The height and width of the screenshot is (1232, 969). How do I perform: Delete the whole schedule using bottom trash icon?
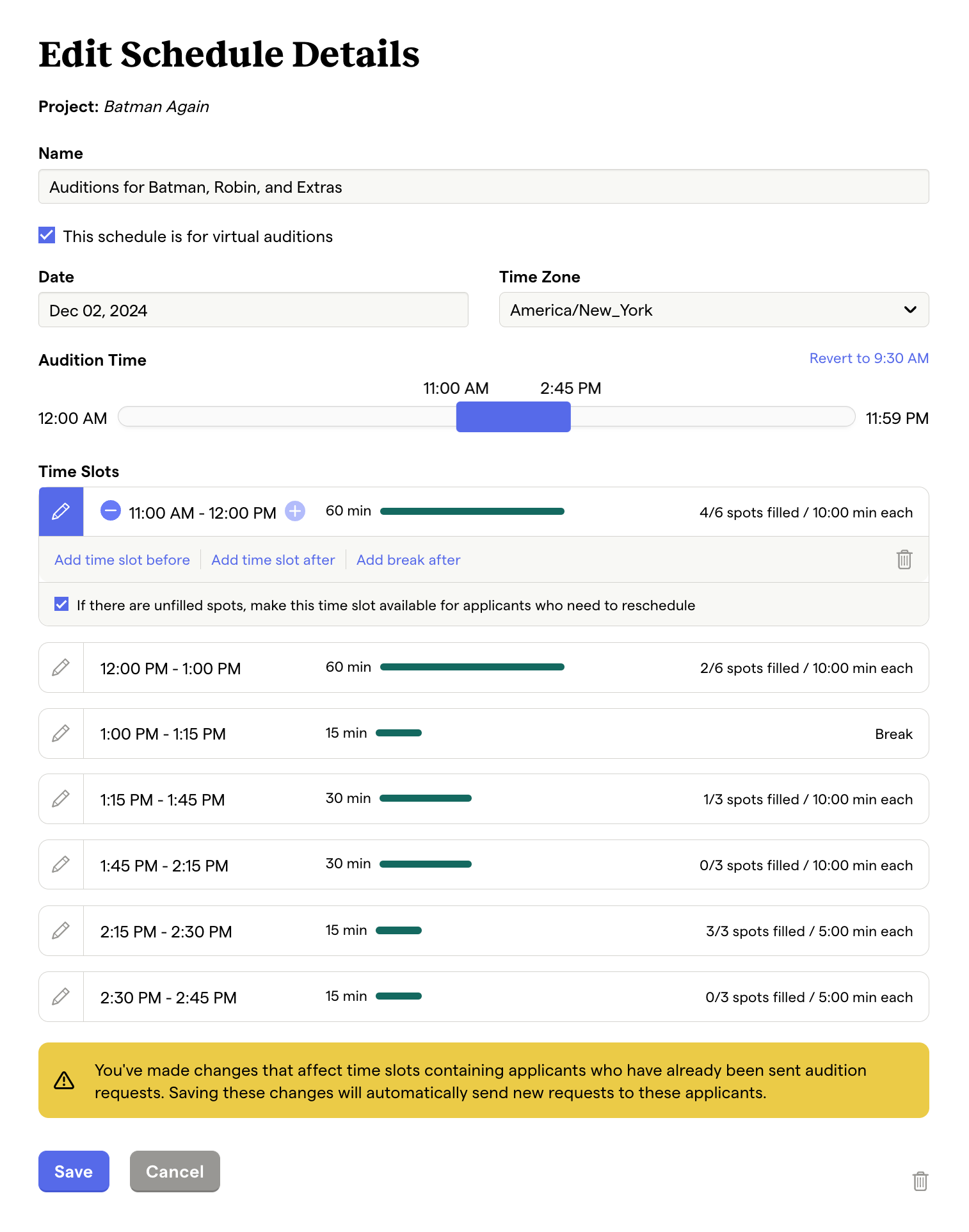[920, 1181]
